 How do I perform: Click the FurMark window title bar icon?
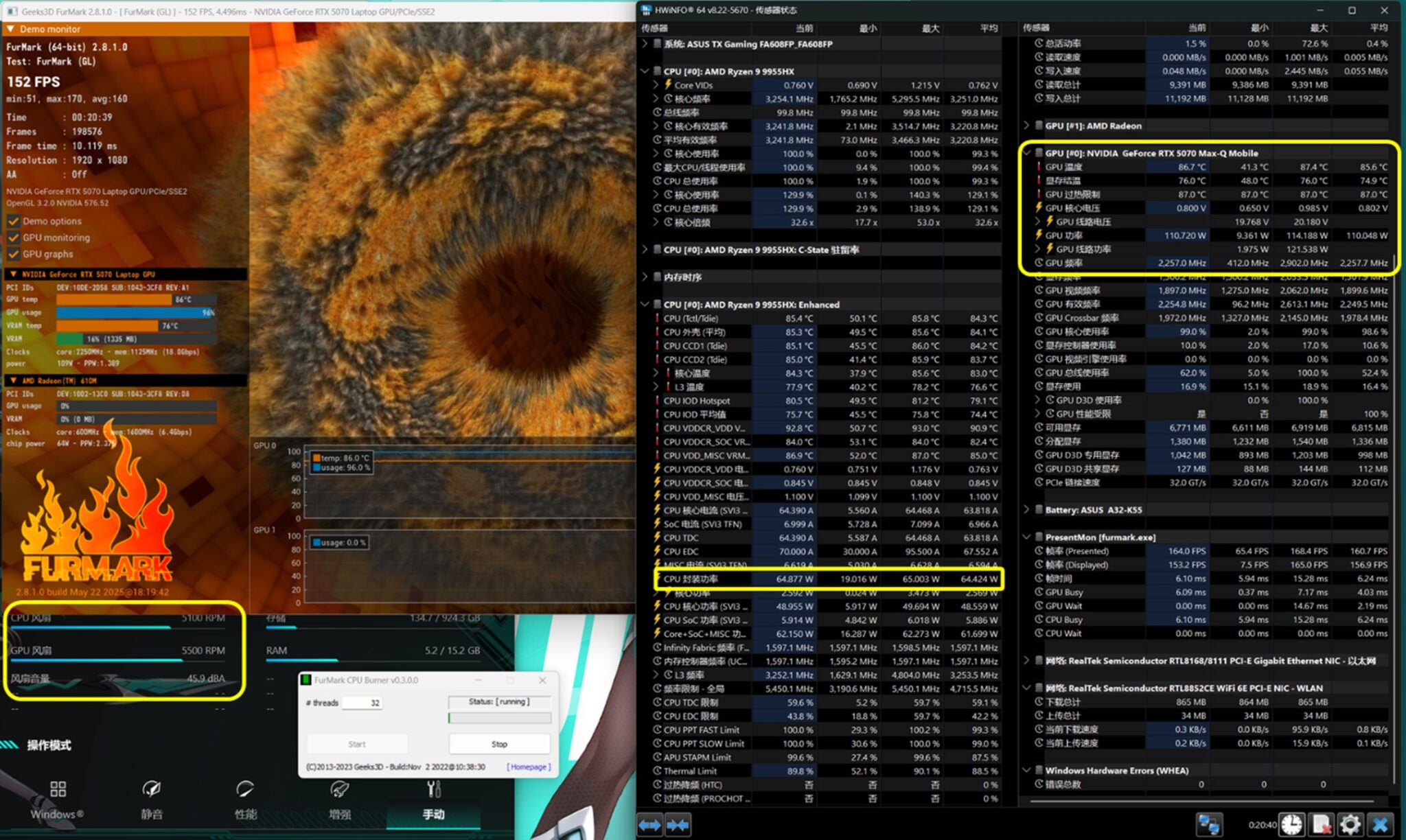tap(12, 12)
